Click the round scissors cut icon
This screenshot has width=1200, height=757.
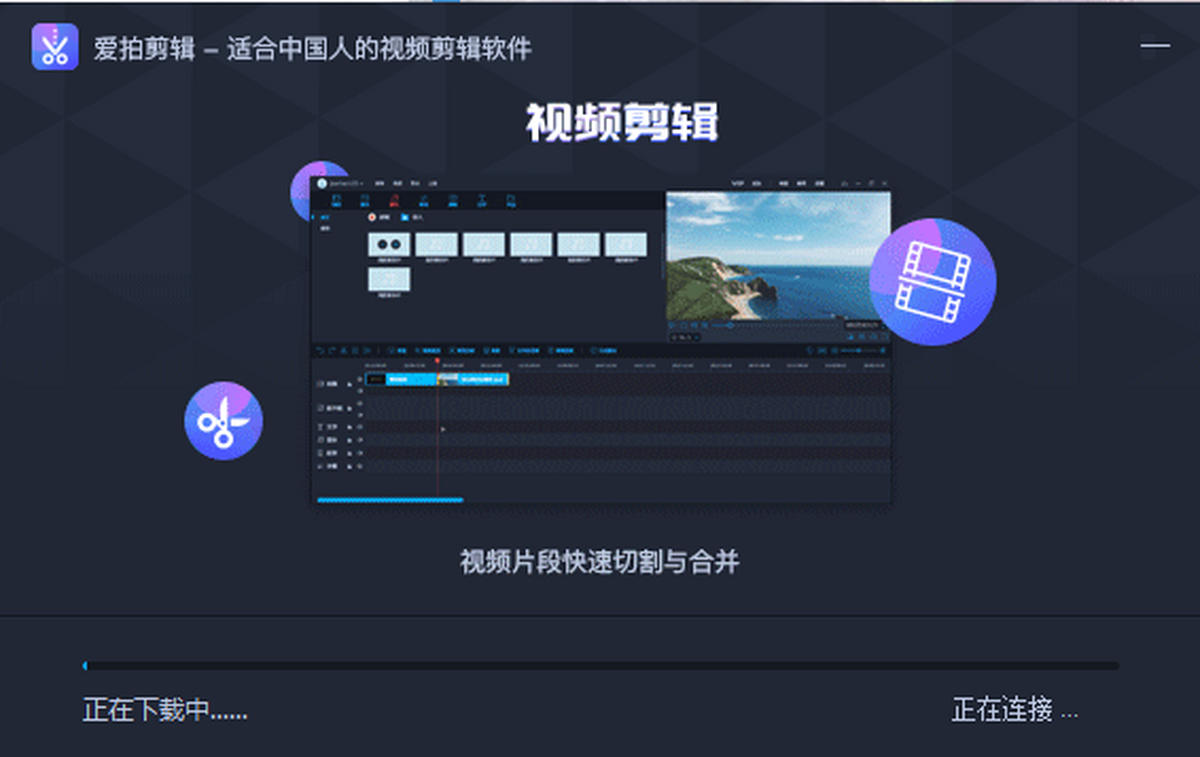coord(223,421)
